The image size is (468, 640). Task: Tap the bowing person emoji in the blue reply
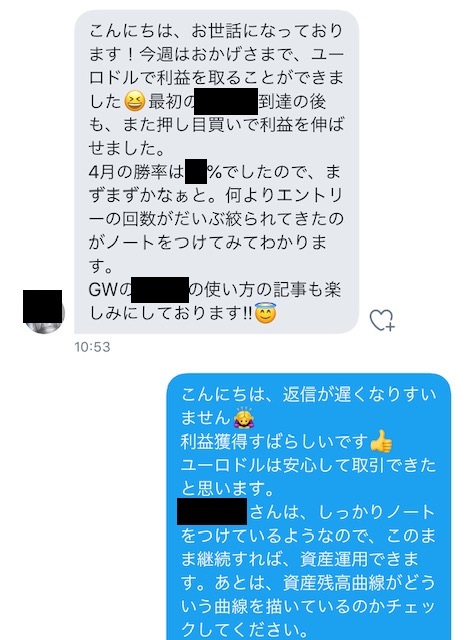pos(243,417)
